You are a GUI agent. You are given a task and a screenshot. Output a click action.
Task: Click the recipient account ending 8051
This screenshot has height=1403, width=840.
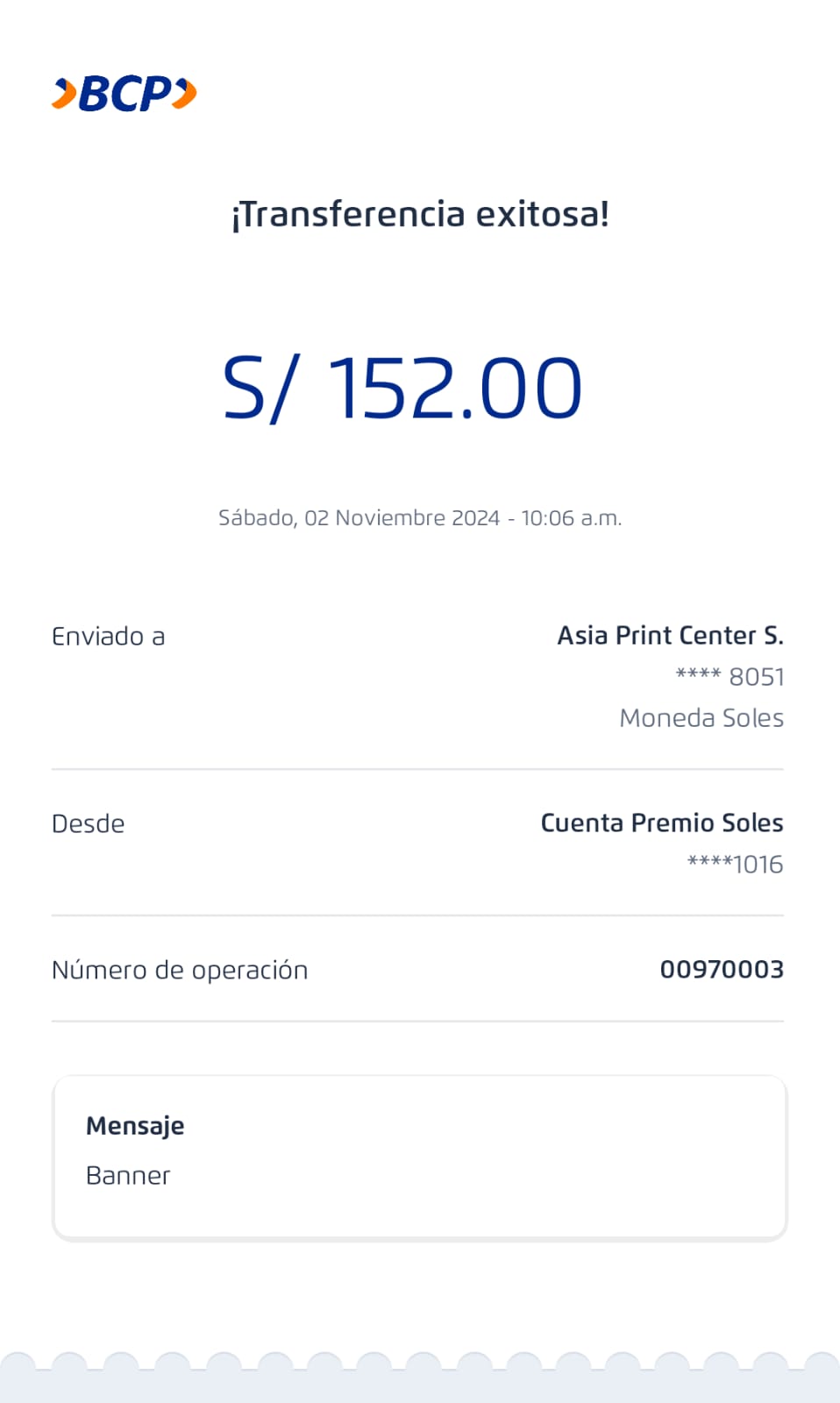730,677
